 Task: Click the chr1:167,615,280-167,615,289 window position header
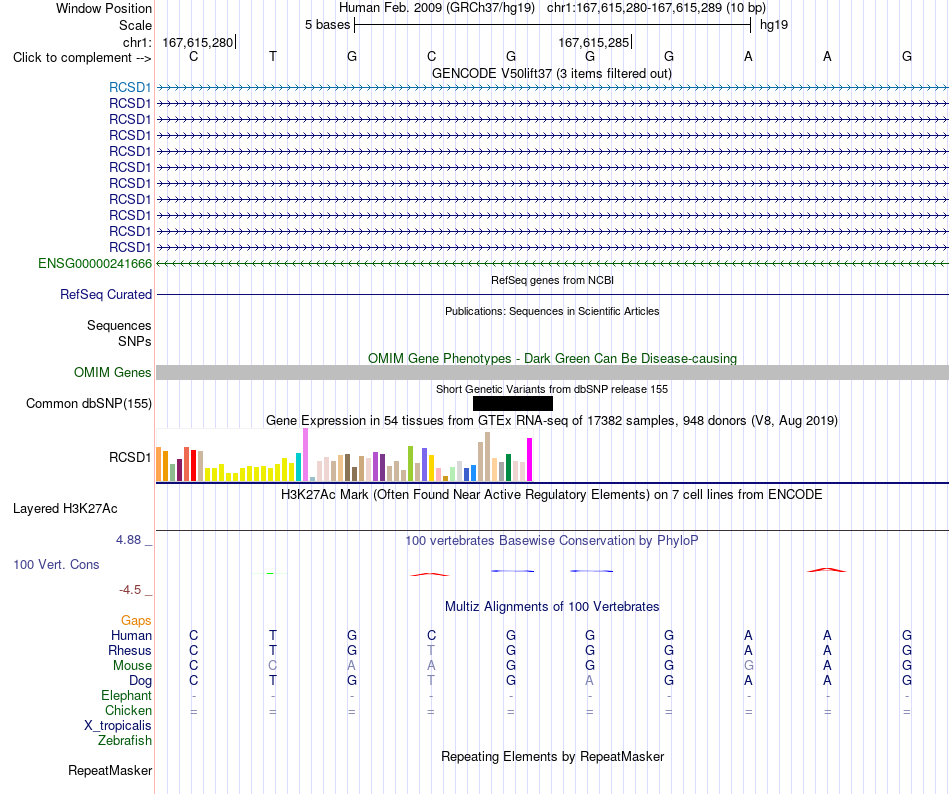[656, 8]
